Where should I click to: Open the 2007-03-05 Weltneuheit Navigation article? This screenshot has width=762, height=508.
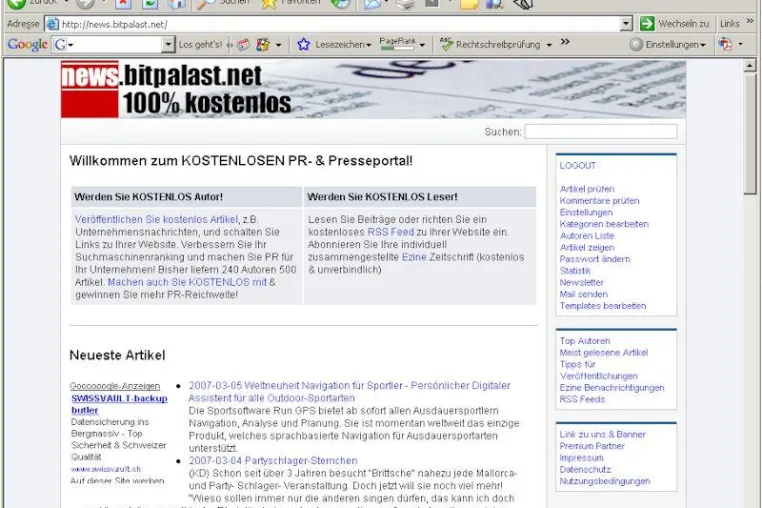pos(349,391)
